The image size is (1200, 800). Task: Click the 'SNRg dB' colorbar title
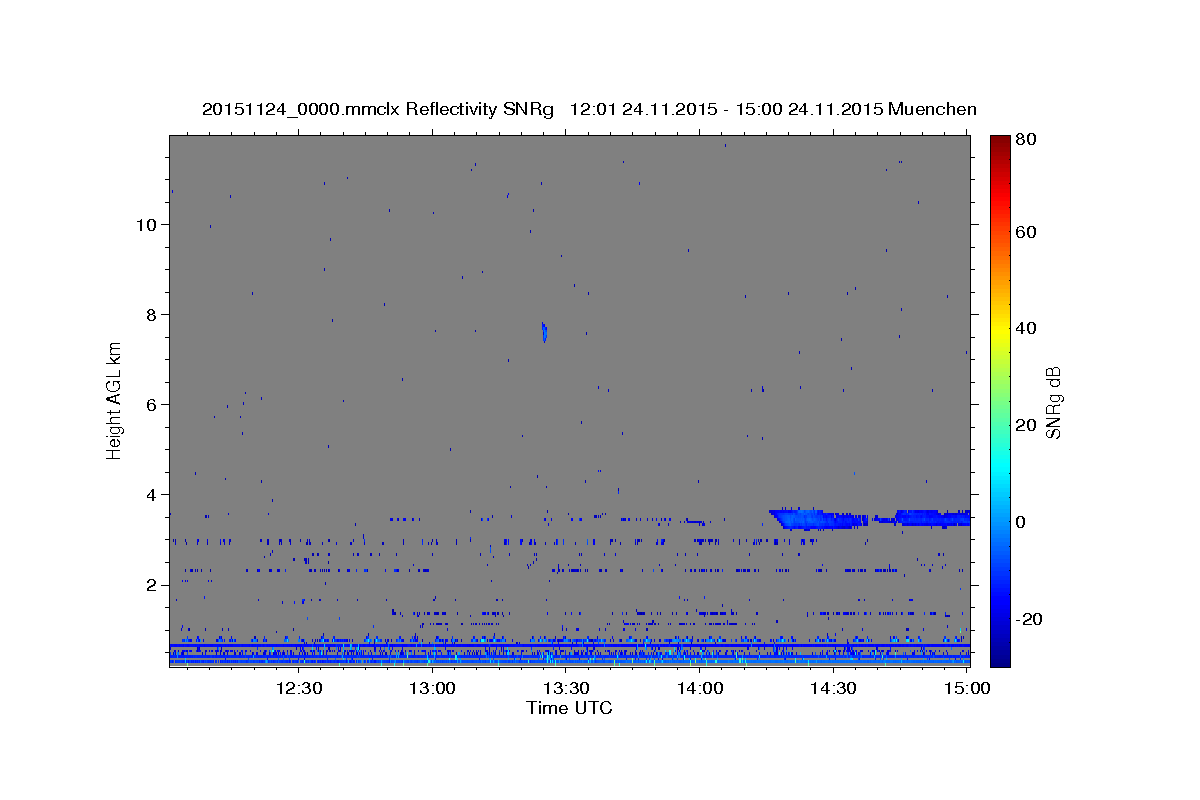pos(1053,402)
